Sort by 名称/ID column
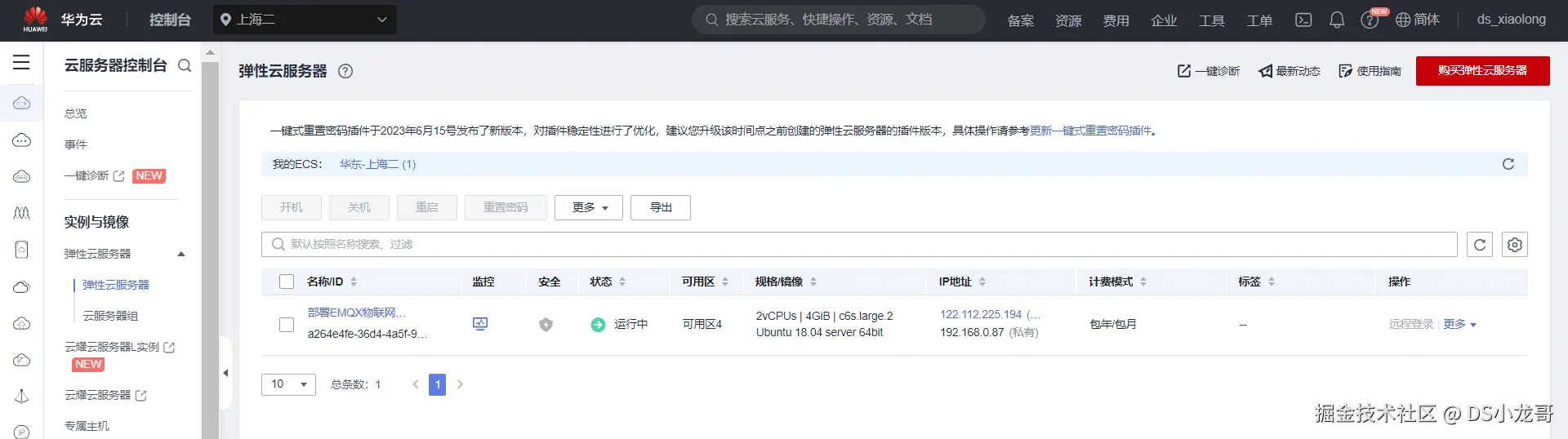The height and width of the screenshot is (439, 1568). [354, 282]
